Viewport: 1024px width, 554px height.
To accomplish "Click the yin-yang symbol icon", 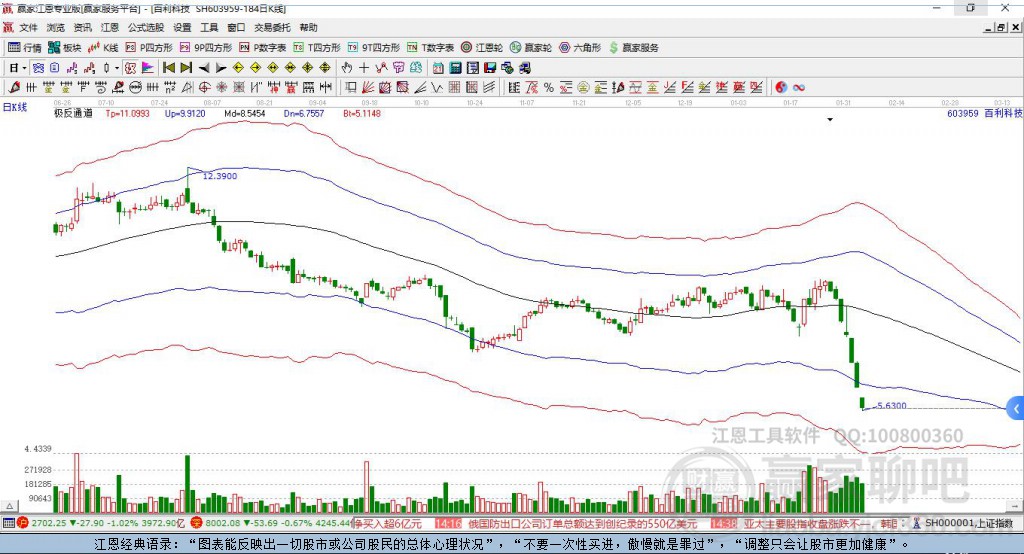I will tap(781, 88).
